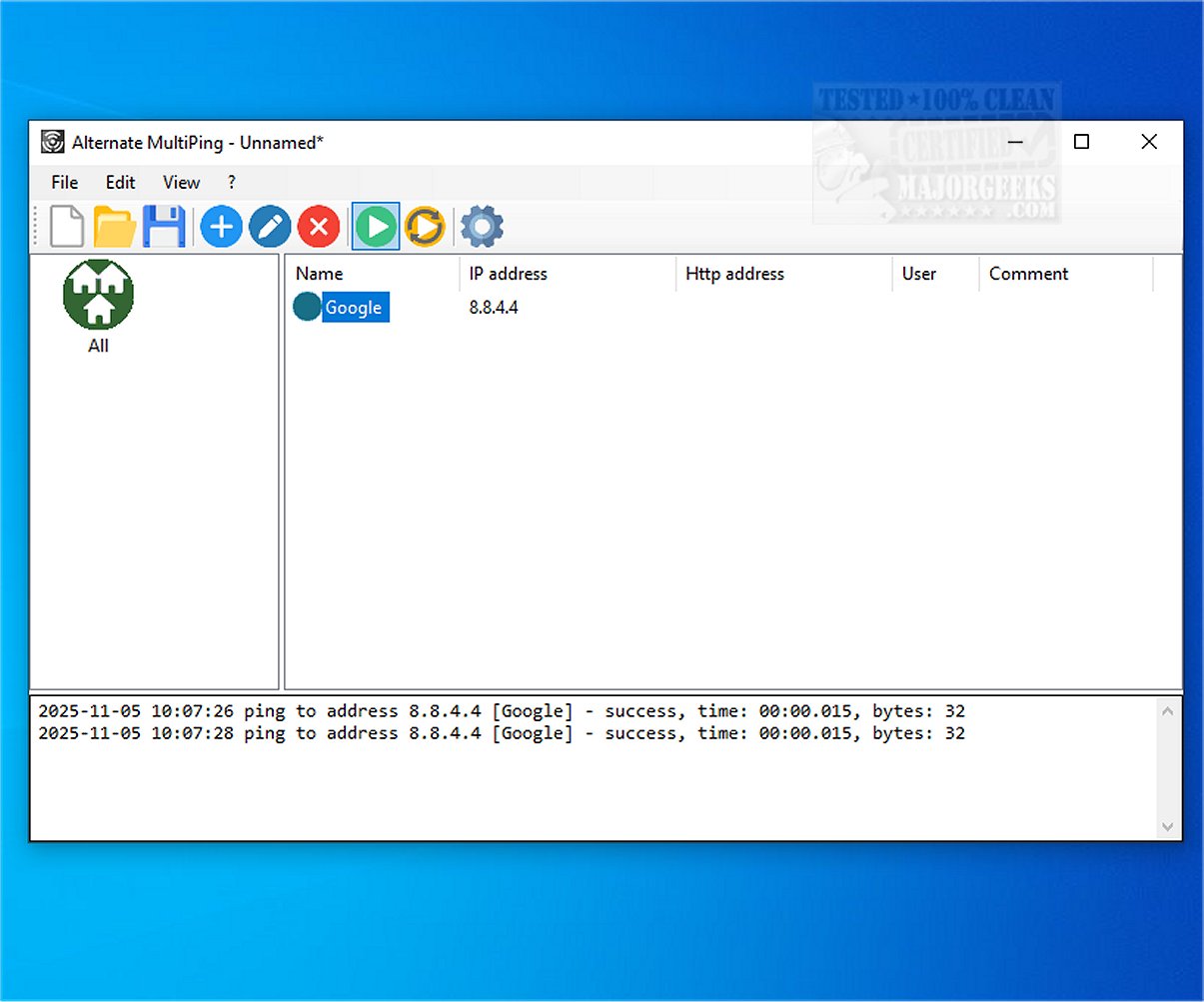
Task: Open a file using the yellow folder icon
Action: [115, 227]
